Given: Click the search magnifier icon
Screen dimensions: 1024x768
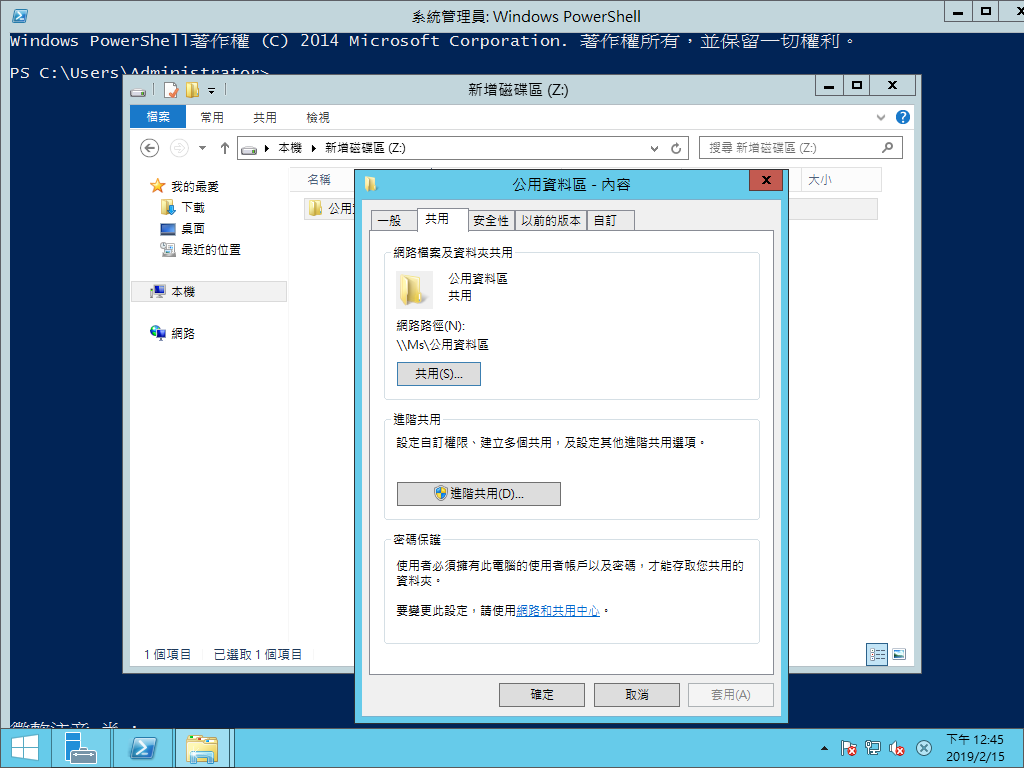Looking at the screenshot, I should point(888,148).
